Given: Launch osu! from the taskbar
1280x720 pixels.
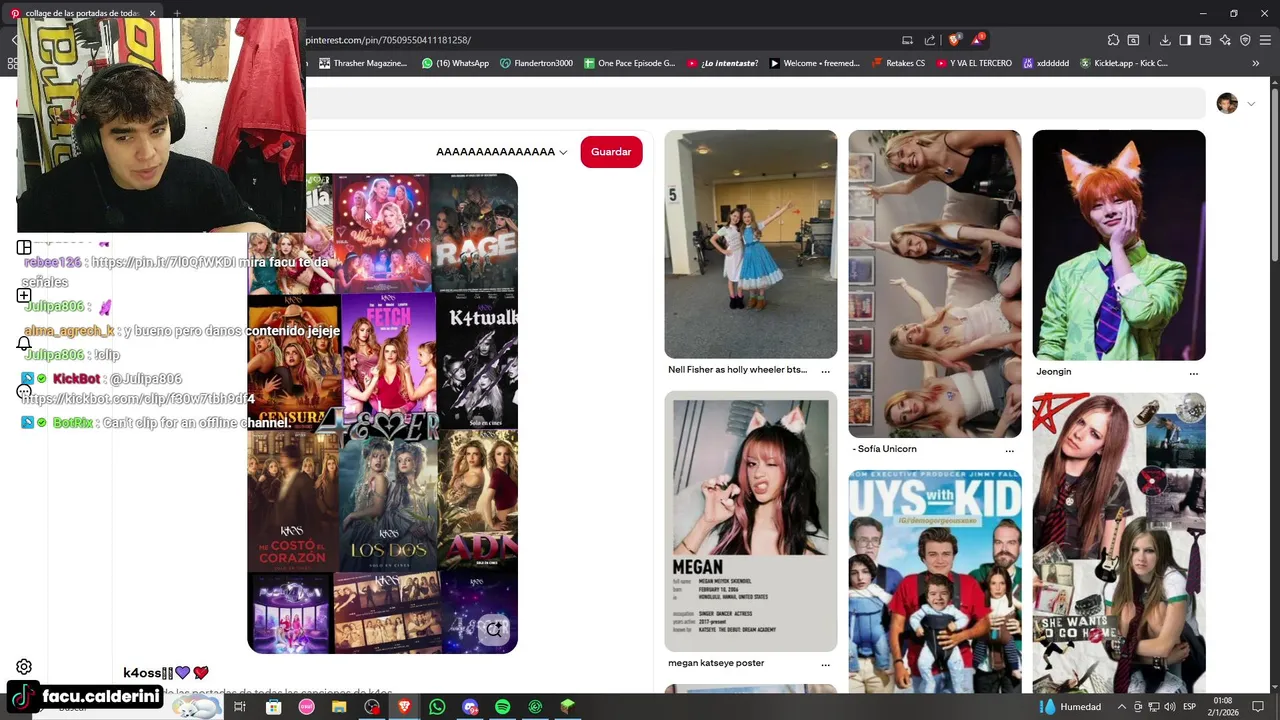Looking at the screenshot, I should tap(306, 707).
